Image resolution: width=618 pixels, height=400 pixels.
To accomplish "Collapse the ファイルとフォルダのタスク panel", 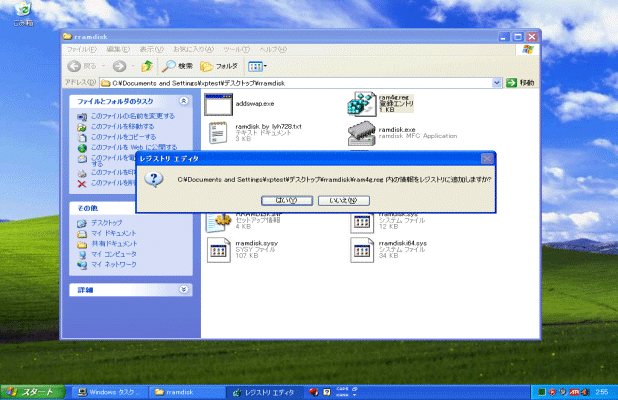I will [183, 101].
